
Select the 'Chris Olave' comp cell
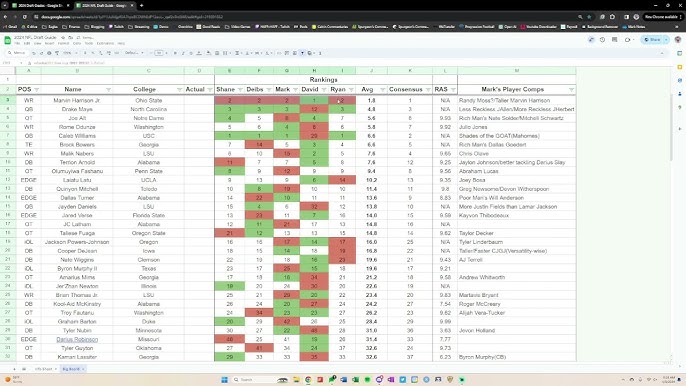[516, 154]
